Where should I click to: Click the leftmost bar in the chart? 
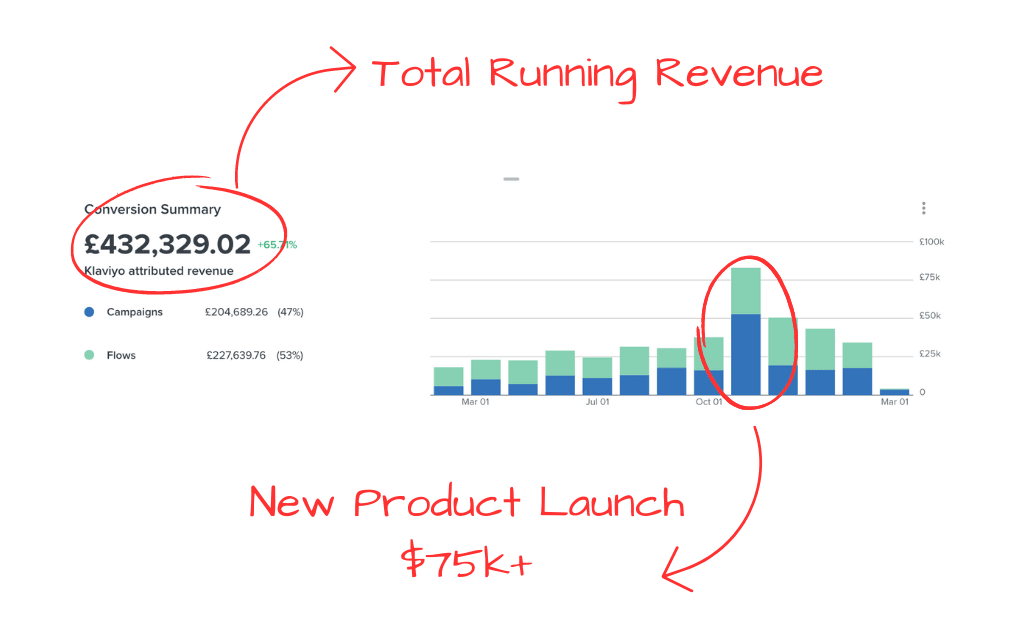[448, 382]
